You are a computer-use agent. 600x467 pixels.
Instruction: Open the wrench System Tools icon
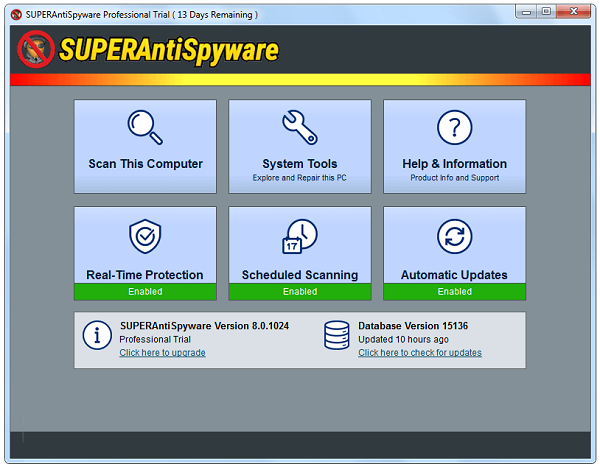click(299, 127)
